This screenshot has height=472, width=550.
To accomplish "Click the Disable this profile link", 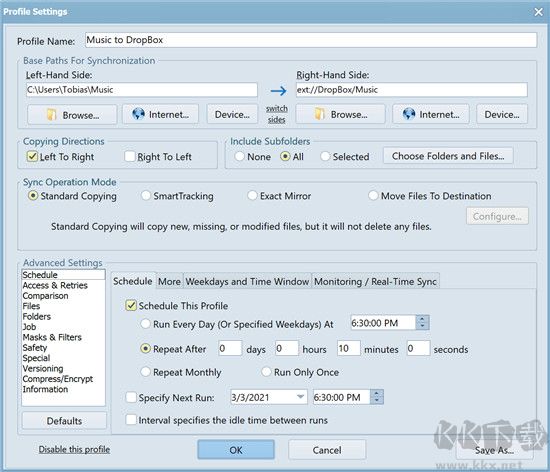I will pos(74,450).
